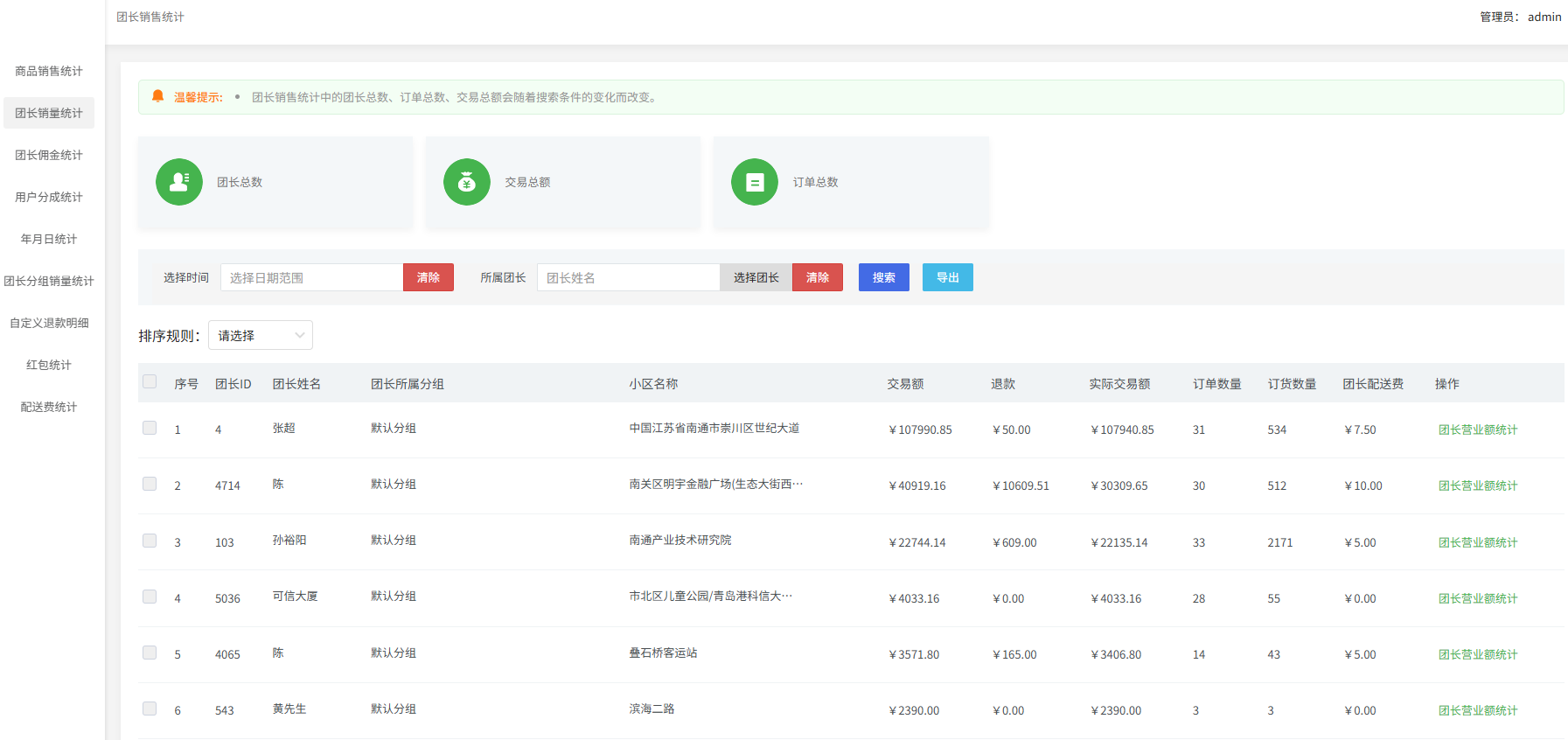Open the 选择日期范围 date picker field

pos(311,277)
